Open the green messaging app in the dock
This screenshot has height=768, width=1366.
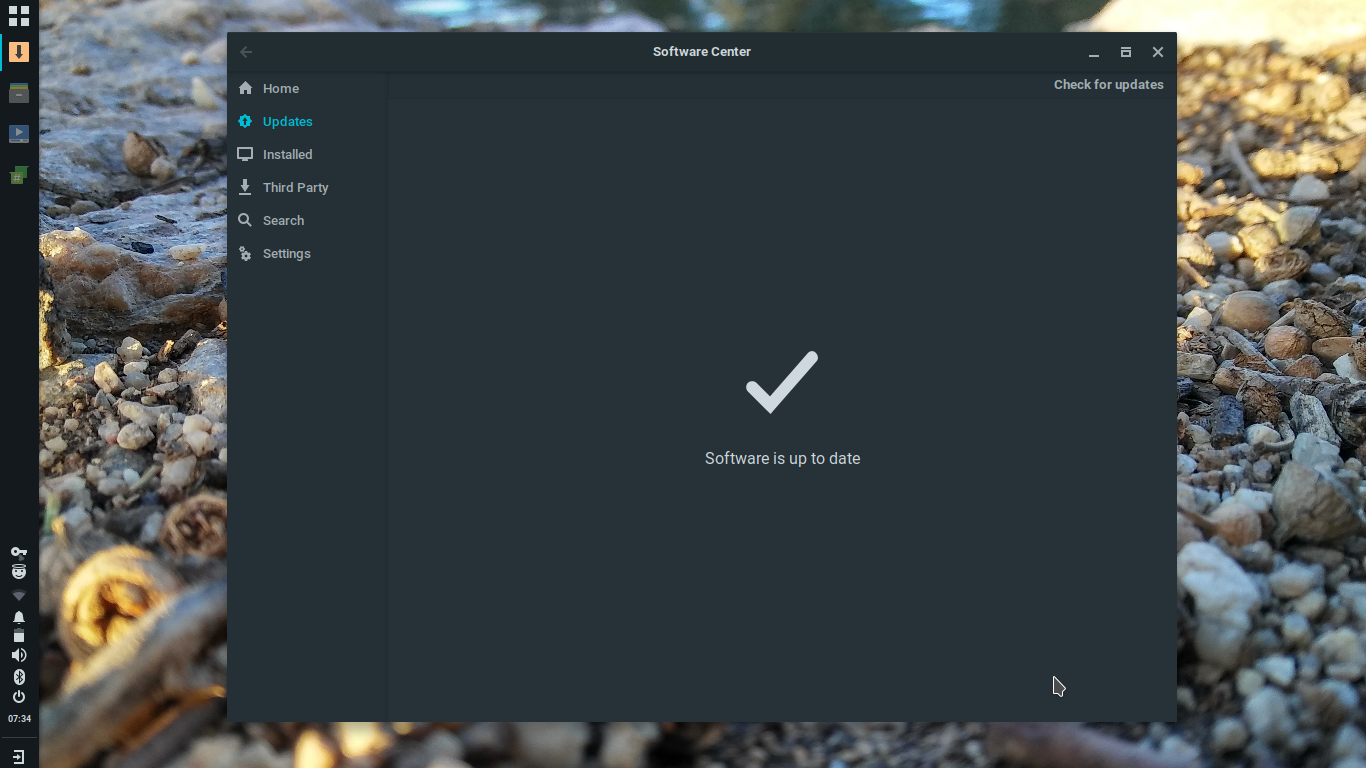click(x=18, y=174)
